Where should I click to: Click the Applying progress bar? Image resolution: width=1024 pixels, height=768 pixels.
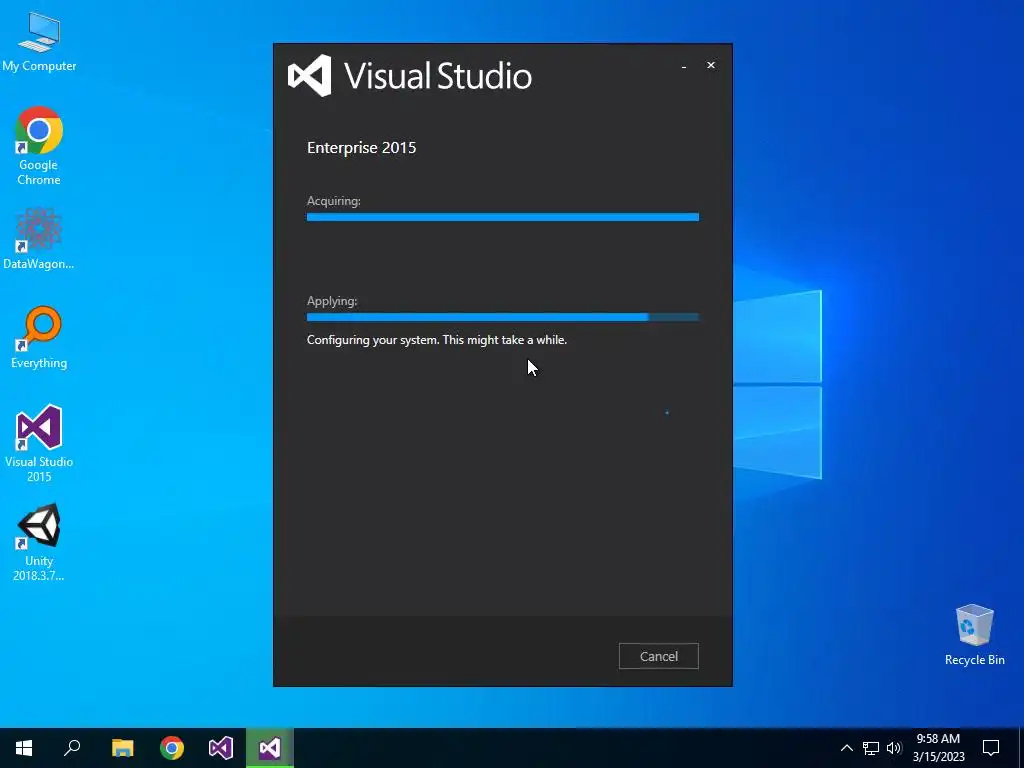point(503,317)
